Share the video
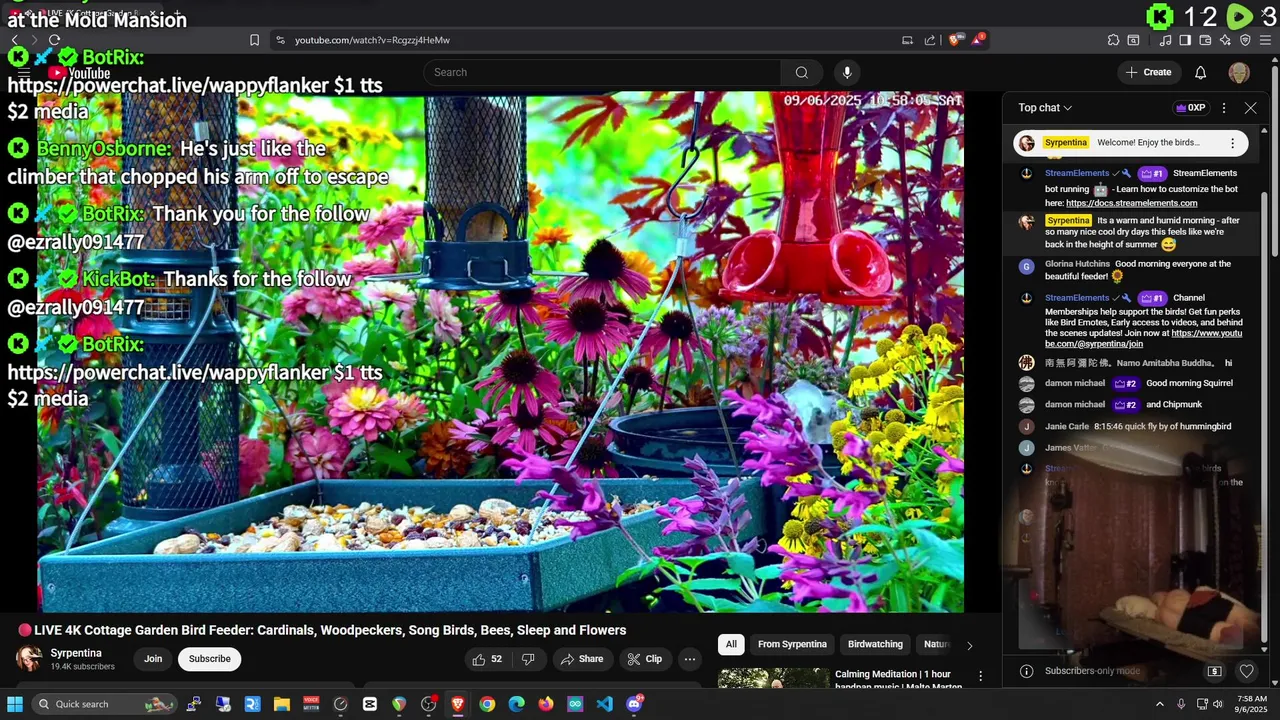1280x720 pixels. 581,659
